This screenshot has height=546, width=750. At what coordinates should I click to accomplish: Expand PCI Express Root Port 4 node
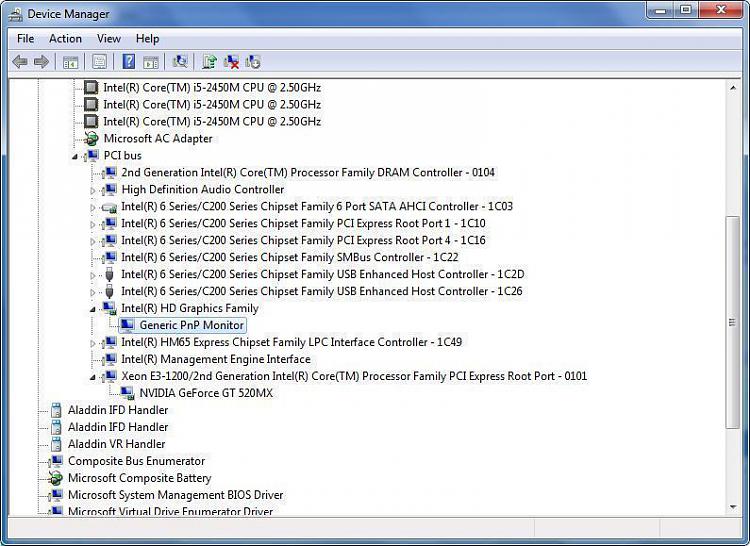(93, 241)
